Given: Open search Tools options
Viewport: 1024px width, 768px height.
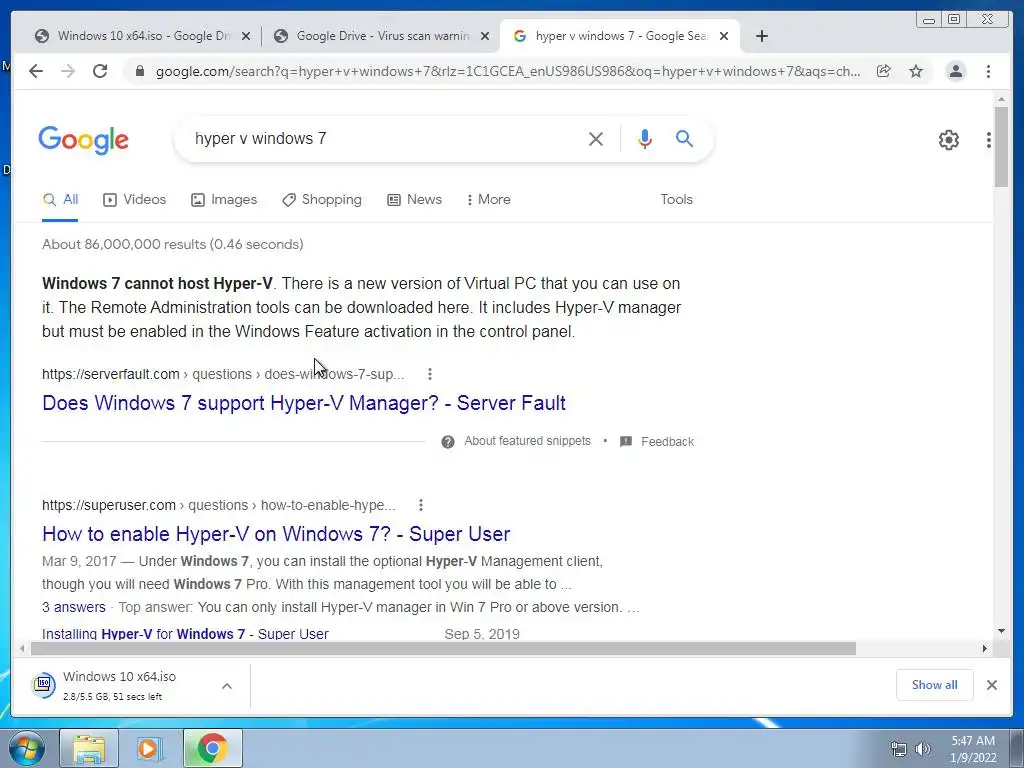Looking at the screenshot, I should pos(676,200).
